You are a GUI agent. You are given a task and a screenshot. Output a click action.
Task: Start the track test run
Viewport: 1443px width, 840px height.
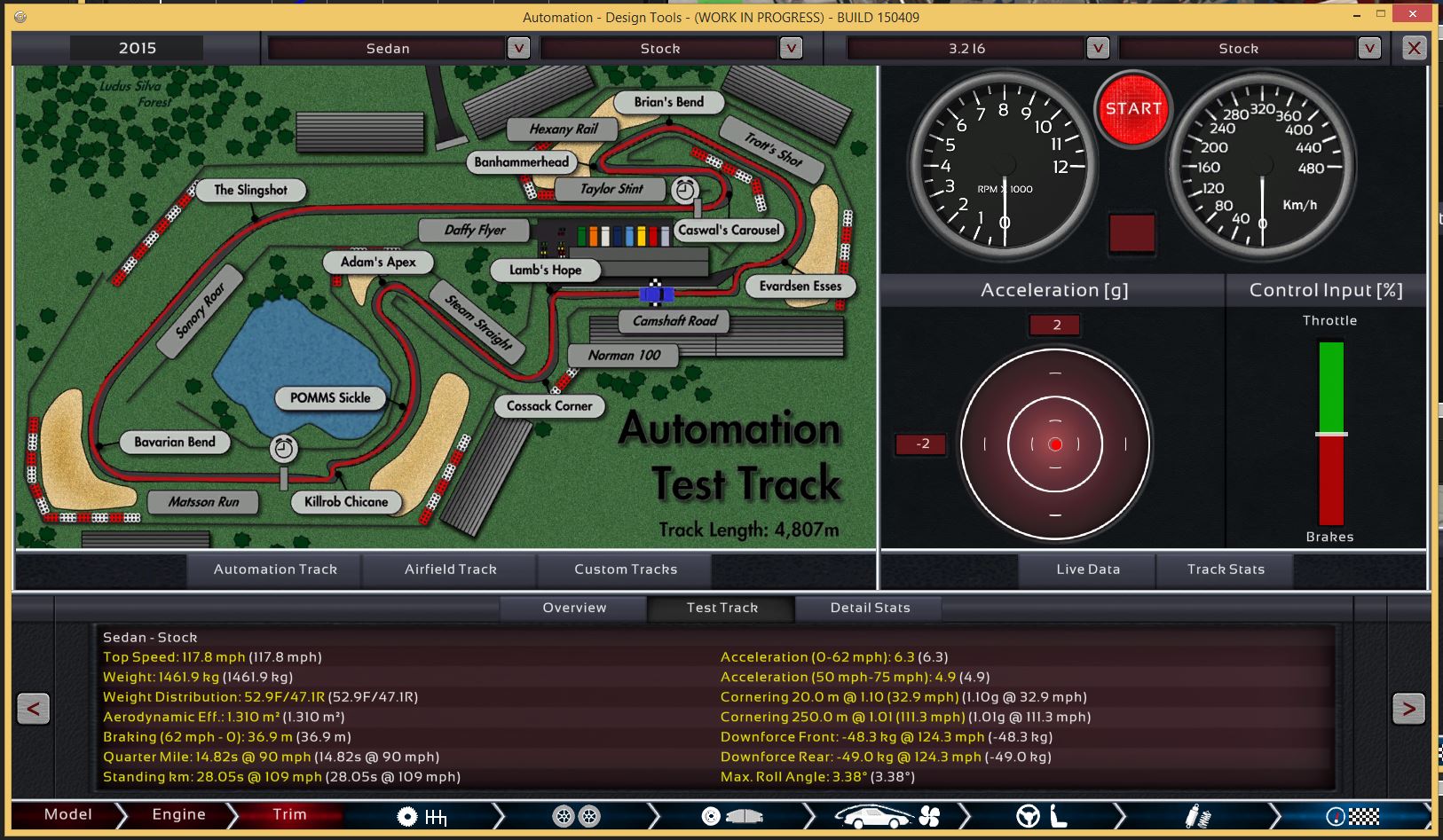pos(1133,109)
